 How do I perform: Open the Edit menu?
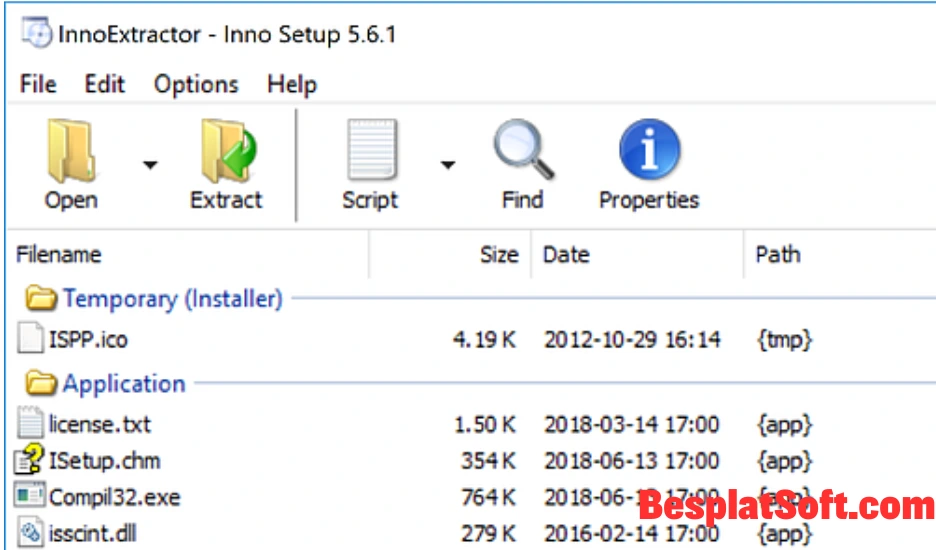105,84
